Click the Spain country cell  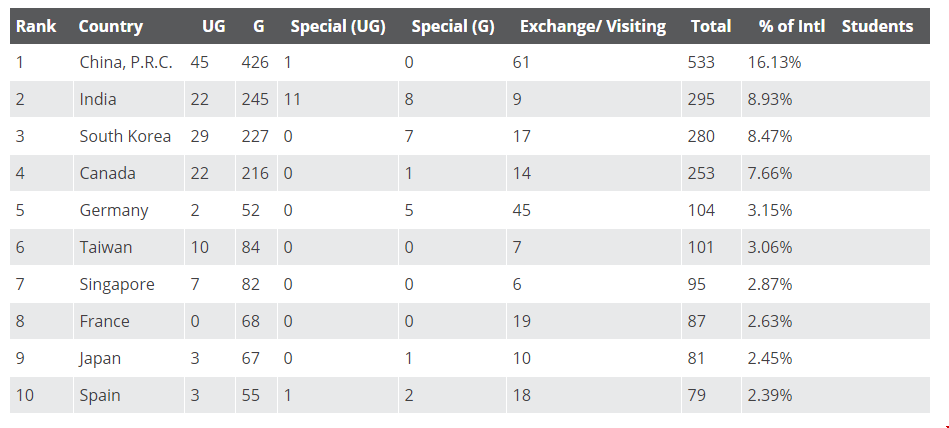(x=100, y=395)
